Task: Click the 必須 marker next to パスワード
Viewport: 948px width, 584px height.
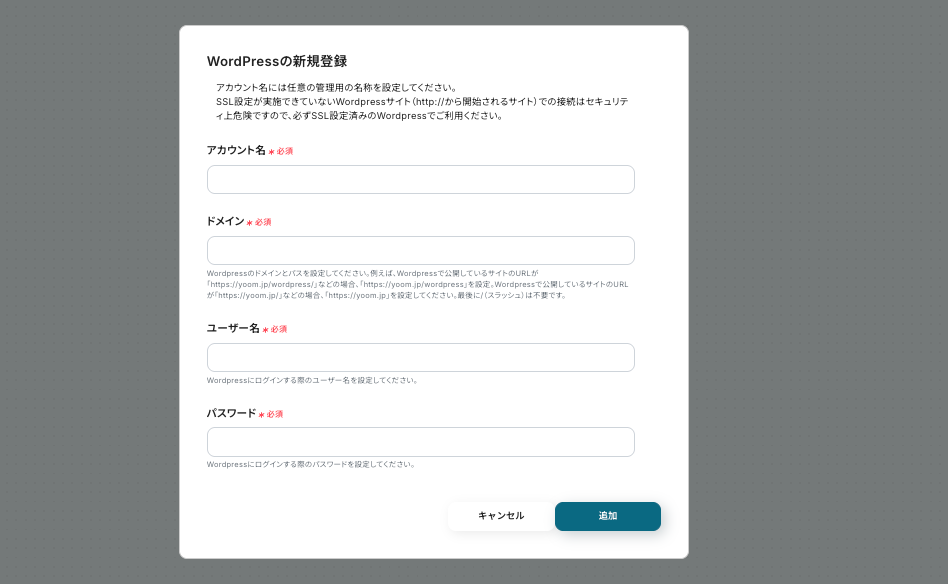Action: tap(275, 414)
